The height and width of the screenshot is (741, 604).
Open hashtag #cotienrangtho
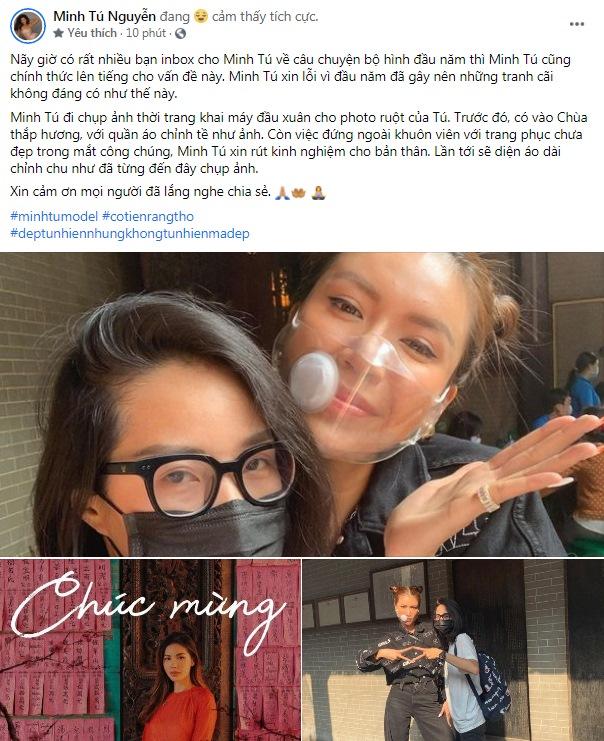(148, 216)
